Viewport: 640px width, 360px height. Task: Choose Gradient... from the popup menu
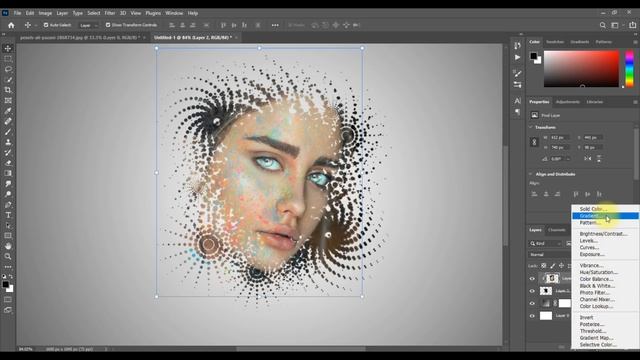point(605,216)
